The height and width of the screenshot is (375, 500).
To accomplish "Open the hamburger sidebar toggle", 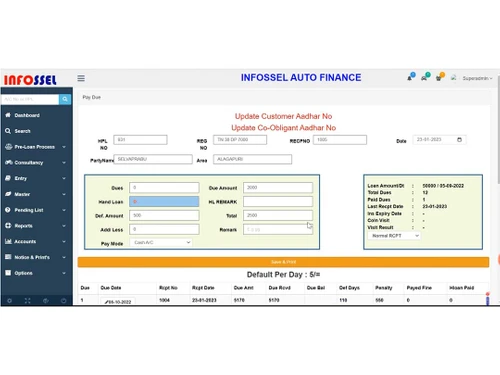I will point(81,78).
